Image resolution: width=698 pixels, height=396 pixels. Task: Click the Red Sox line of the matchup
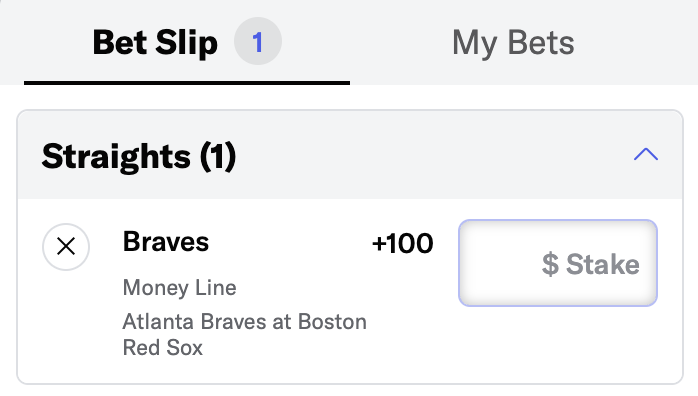point(162,348)
